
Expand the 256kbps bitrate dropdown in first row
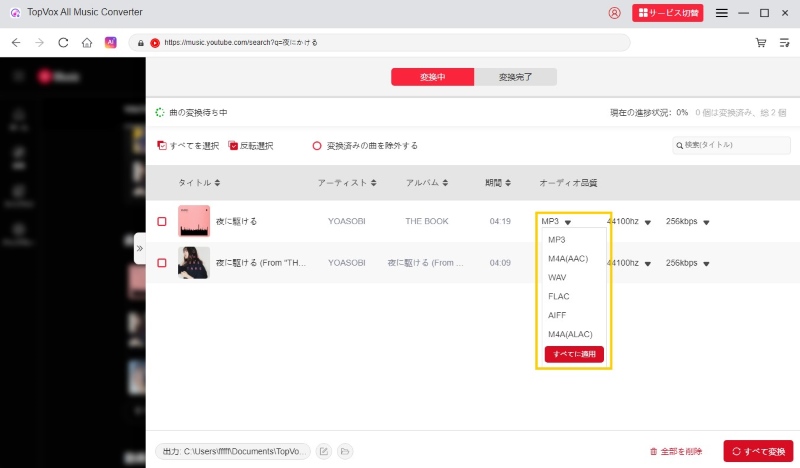[706, 222]
